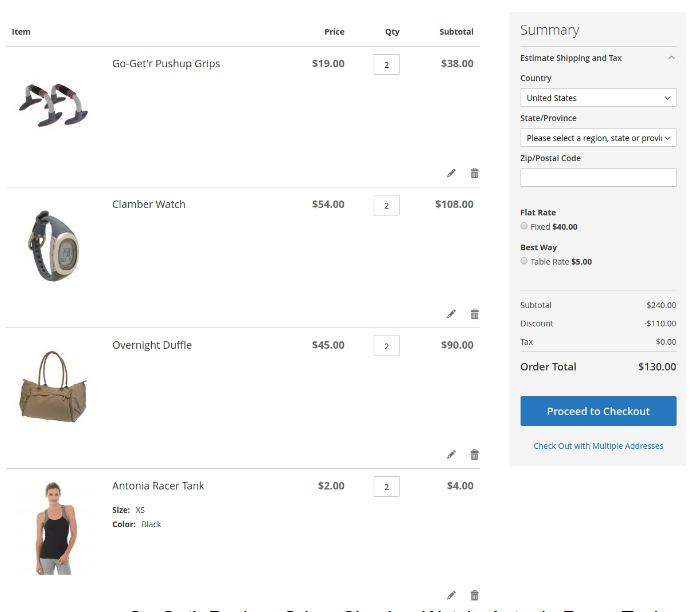Trash the Overnight Duffle item
Image resolution: width=689 pixels, height=612 pixels.
pos(474,455)
